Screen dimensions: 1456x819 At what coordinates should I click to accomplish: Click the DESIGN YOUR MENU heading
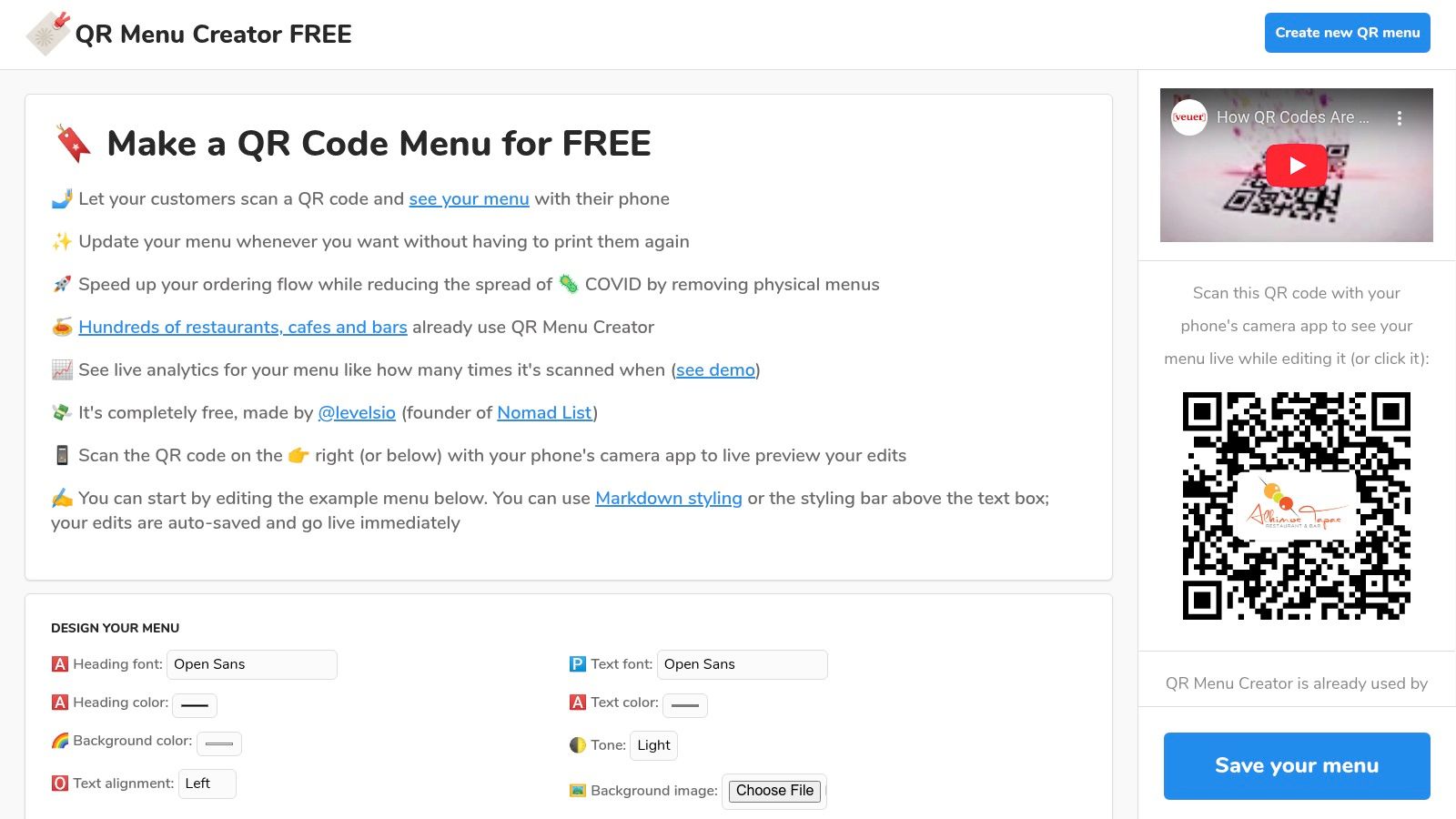(x=115, y=628)
